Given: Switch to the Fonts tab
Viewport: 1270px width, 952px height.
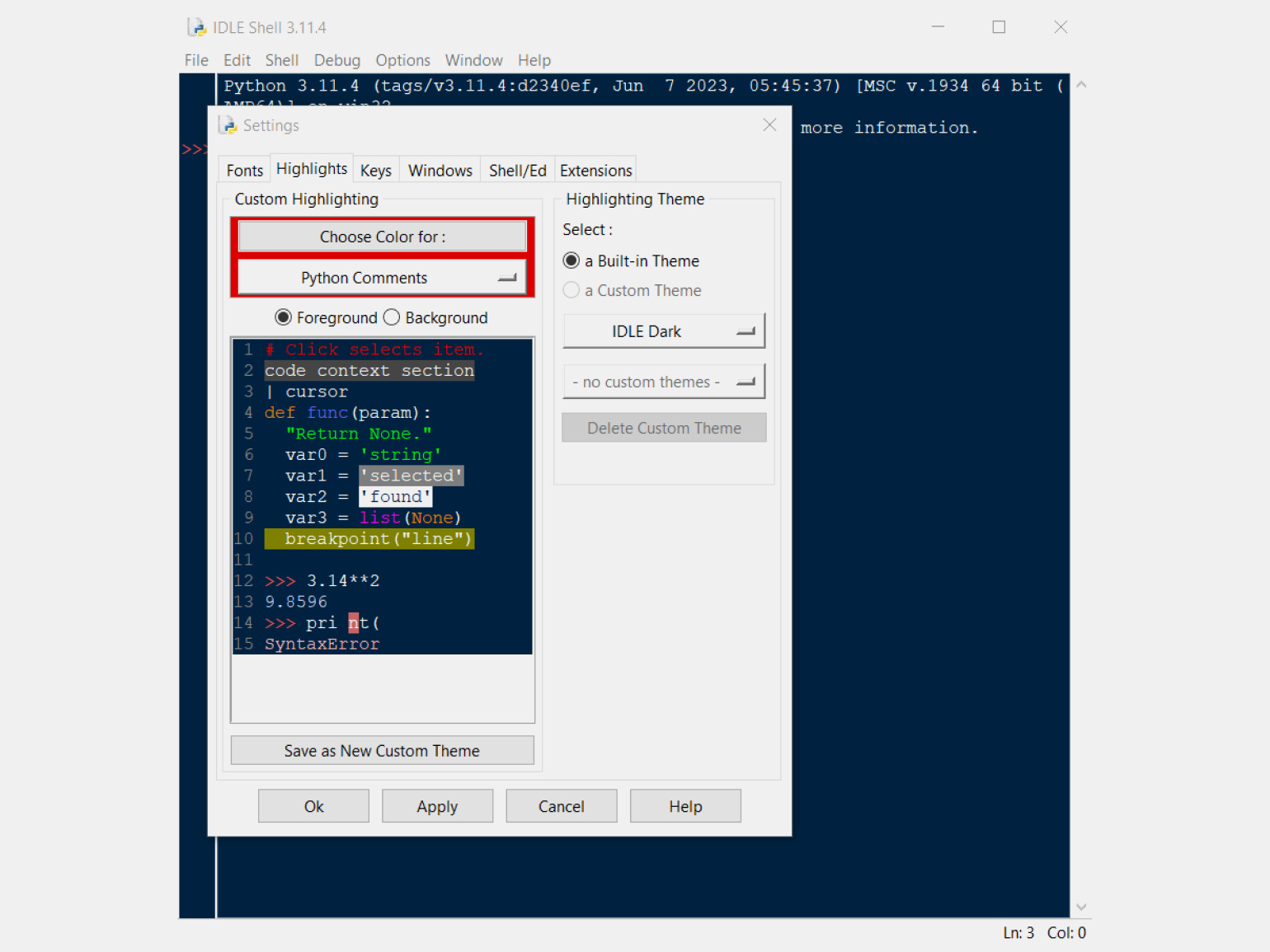Looking at the screenshot, I should pos(244,171).
